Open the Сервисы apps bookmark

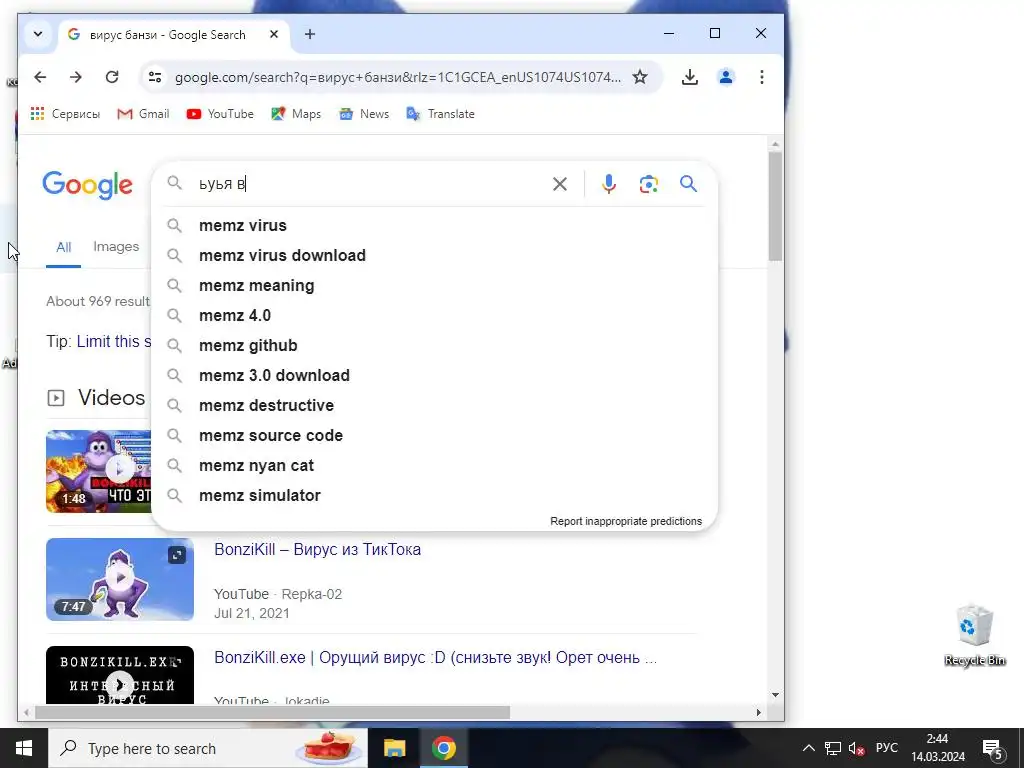tap(65, 114)
